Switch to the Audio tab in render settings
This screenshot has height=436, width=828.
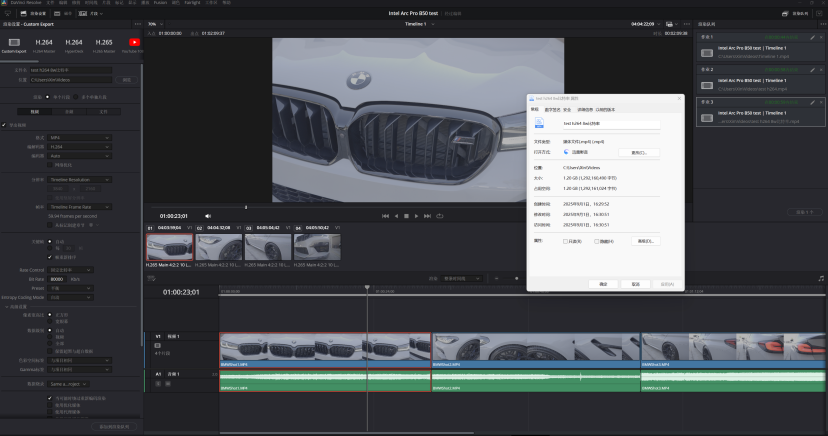(x=71, y=112)
